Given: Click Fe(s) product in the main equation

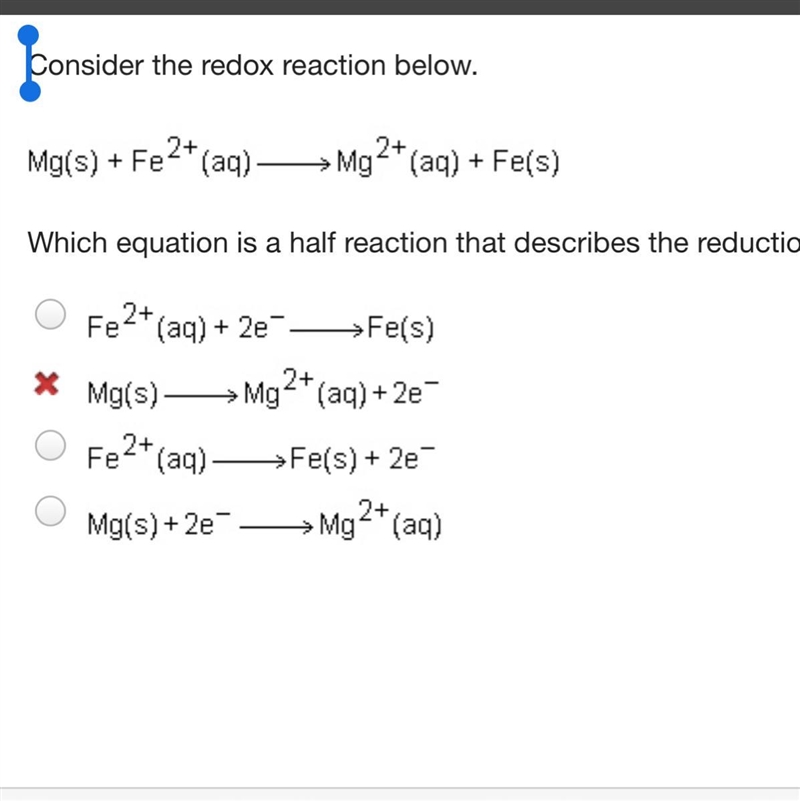Looking at the screenshot, I should click(x=526, y=162).
